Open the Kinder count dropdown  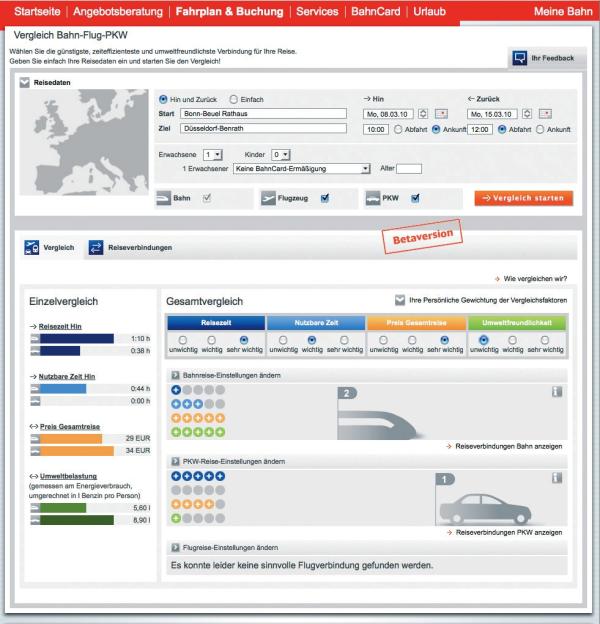coord(281,154)
